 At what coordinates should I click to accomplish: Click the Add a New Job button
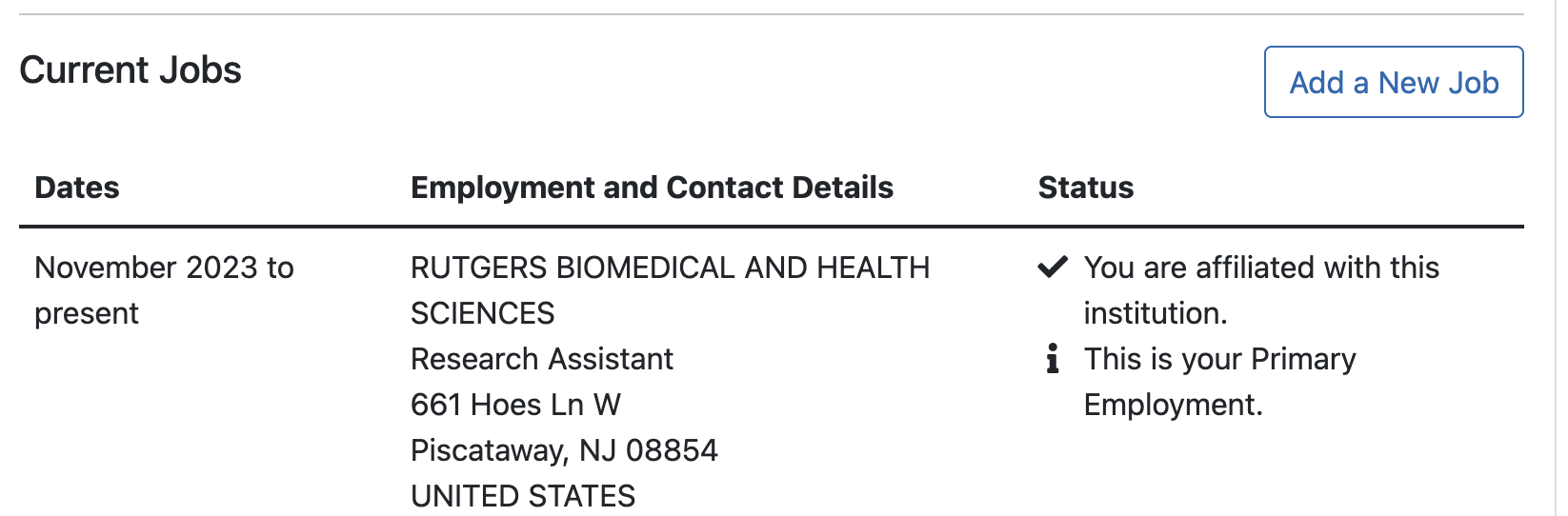pos(1393,83)
